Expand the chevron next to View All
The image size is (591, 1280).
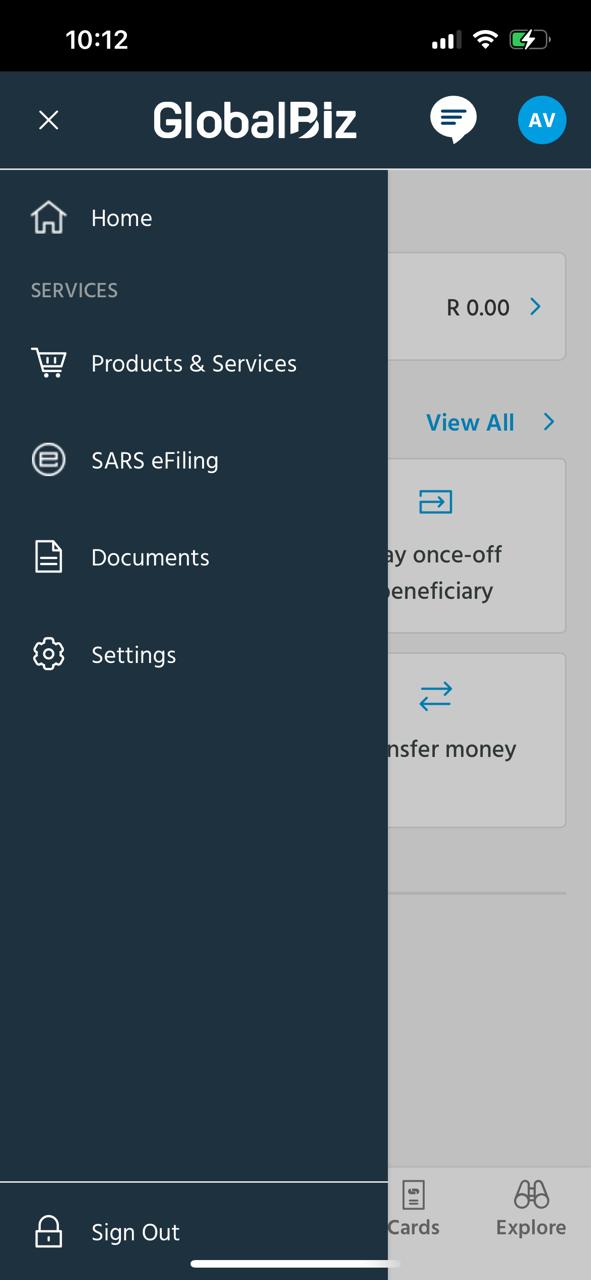[x=548, y=422]
